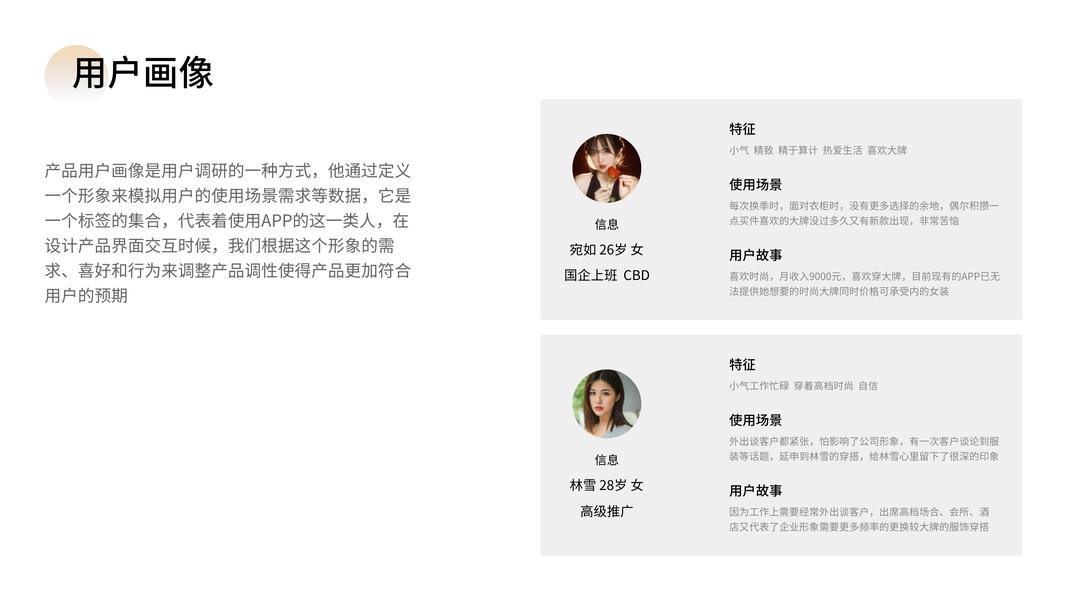The image size is (1067, 600).
Task: Click the 信息 label under 林雪's avatar
Action: (x=606, y=459)
